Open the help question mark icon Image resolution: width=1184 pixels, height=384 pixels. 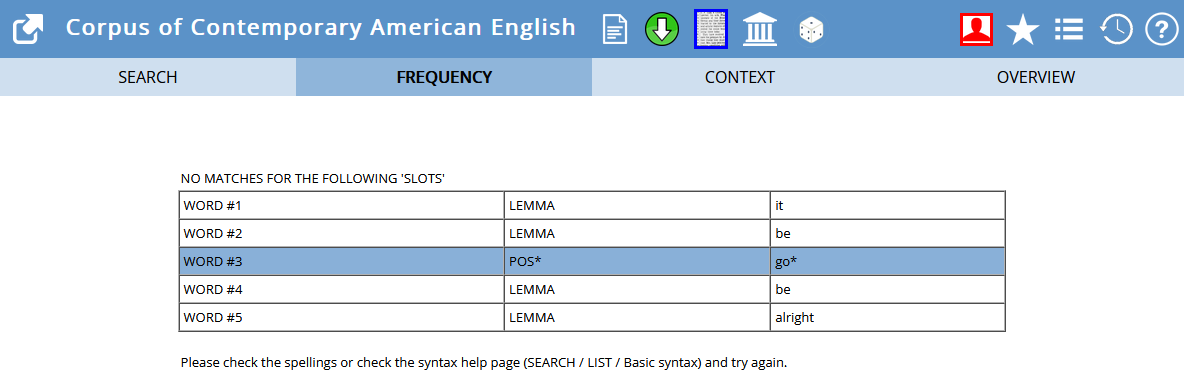[1161, 29]
